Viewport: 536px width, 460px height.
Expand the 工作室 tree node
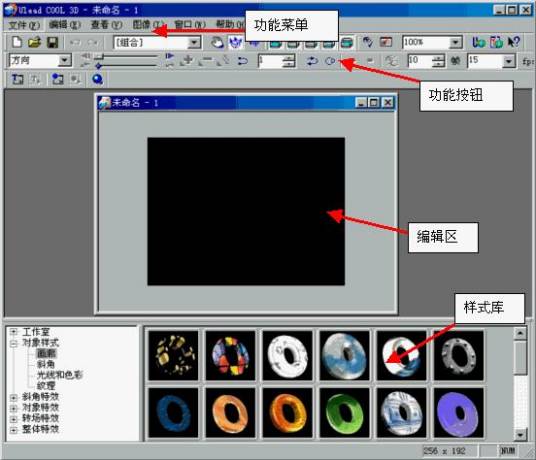14,332
